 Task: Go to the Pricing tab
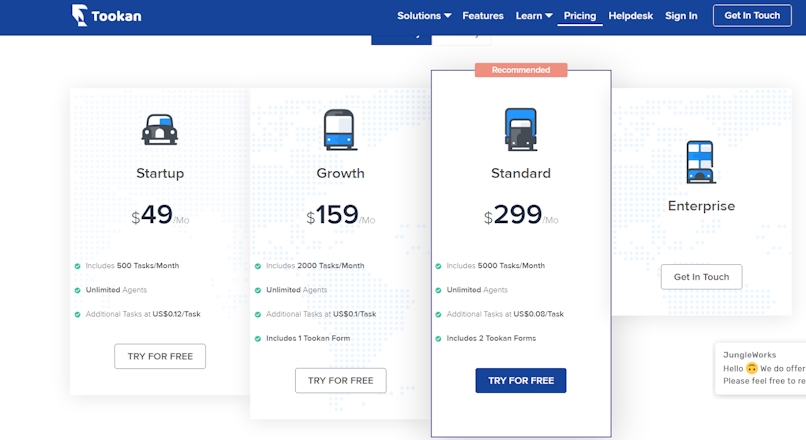(x=580, y=16)
